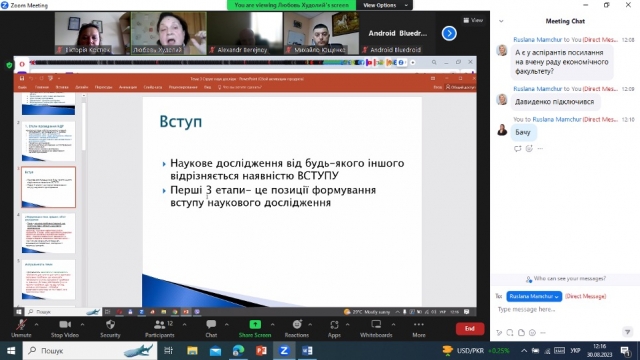The height and width of the screenshot is (360, 640).
Task: Click the screenshot icon in chat composer
Action: point(510,333)
